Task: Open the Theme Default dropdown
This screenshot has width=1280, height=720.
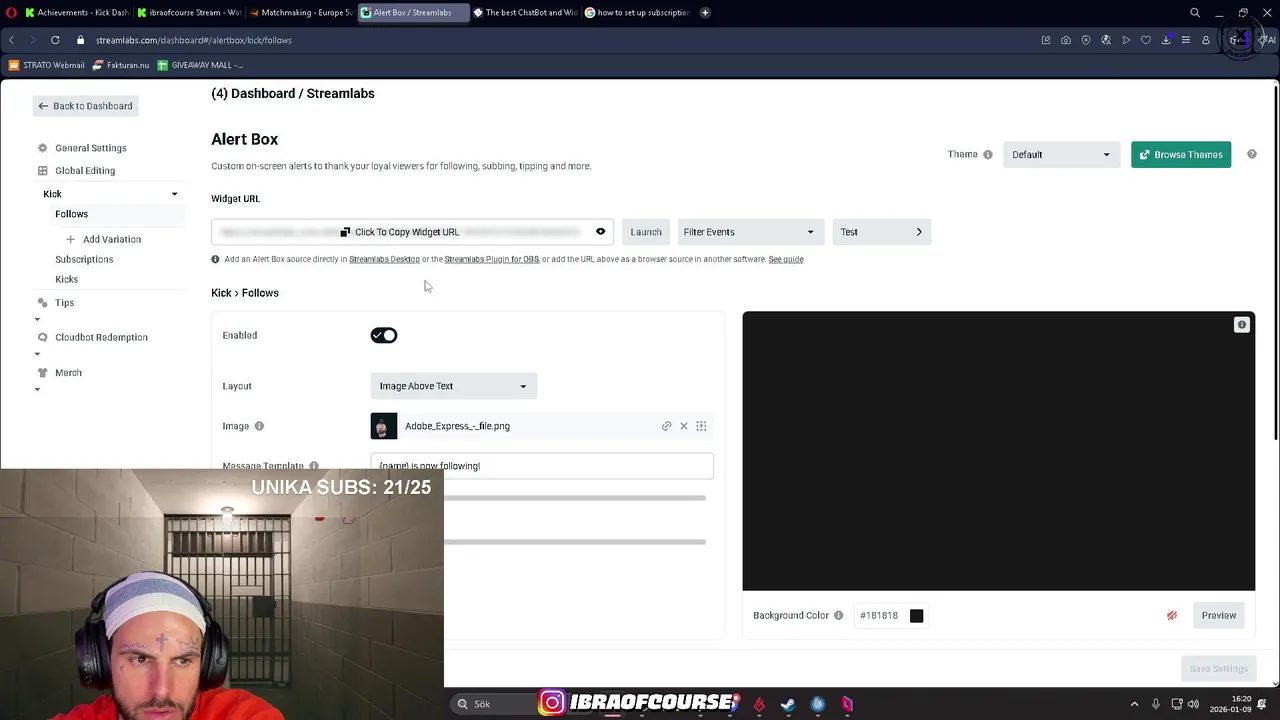Action: [x=1060, y=155]
